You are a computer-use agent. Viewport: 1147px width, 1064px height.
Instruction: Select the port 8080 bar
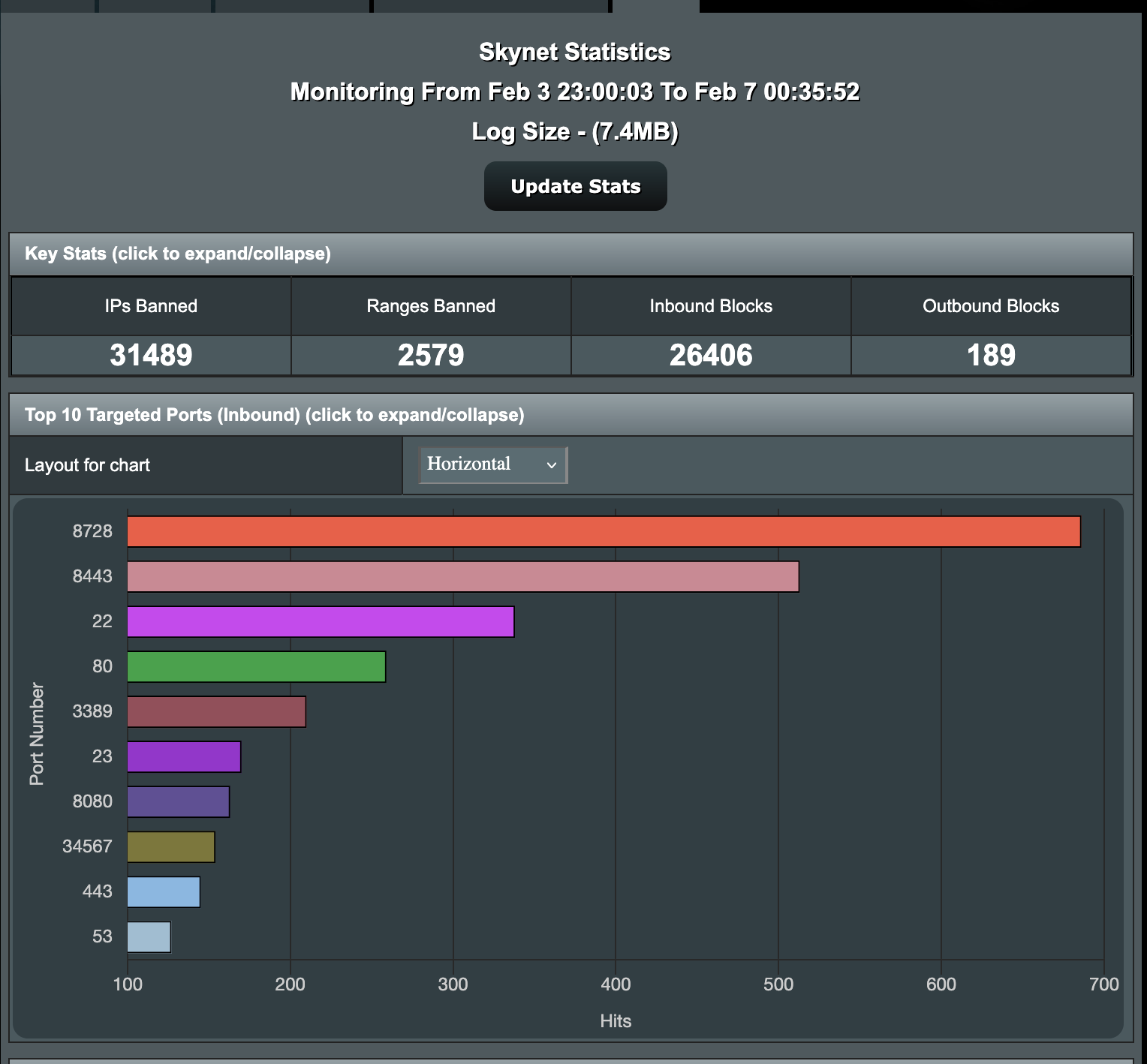(179, 801)
